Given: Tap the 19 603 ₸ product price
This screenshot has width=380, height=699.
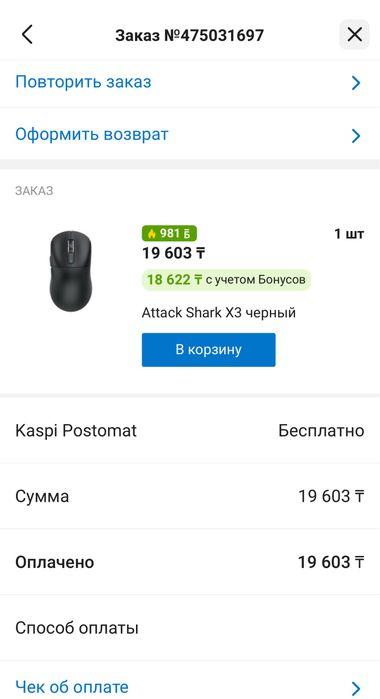Looking at the screenshot, I should (x=173, y=253).
